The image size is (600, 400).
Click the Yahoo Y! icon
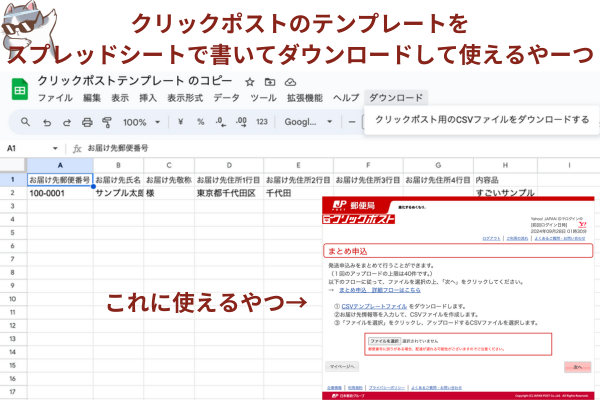(x=582, y=225)
